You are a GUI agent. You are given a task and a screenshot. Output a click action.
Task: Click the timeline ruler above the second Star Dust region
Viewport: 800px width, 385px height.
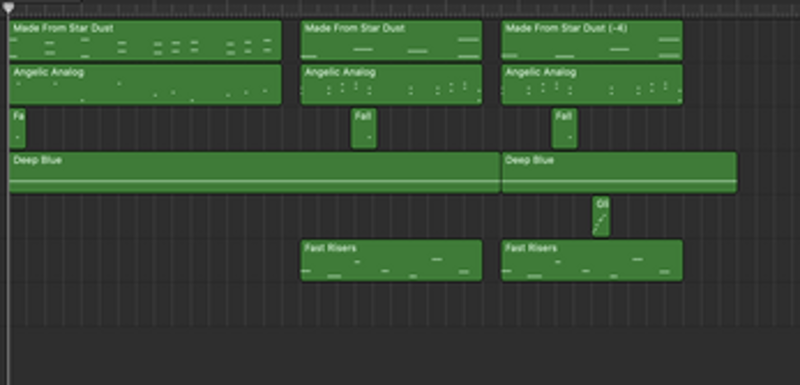click(391, 9)
